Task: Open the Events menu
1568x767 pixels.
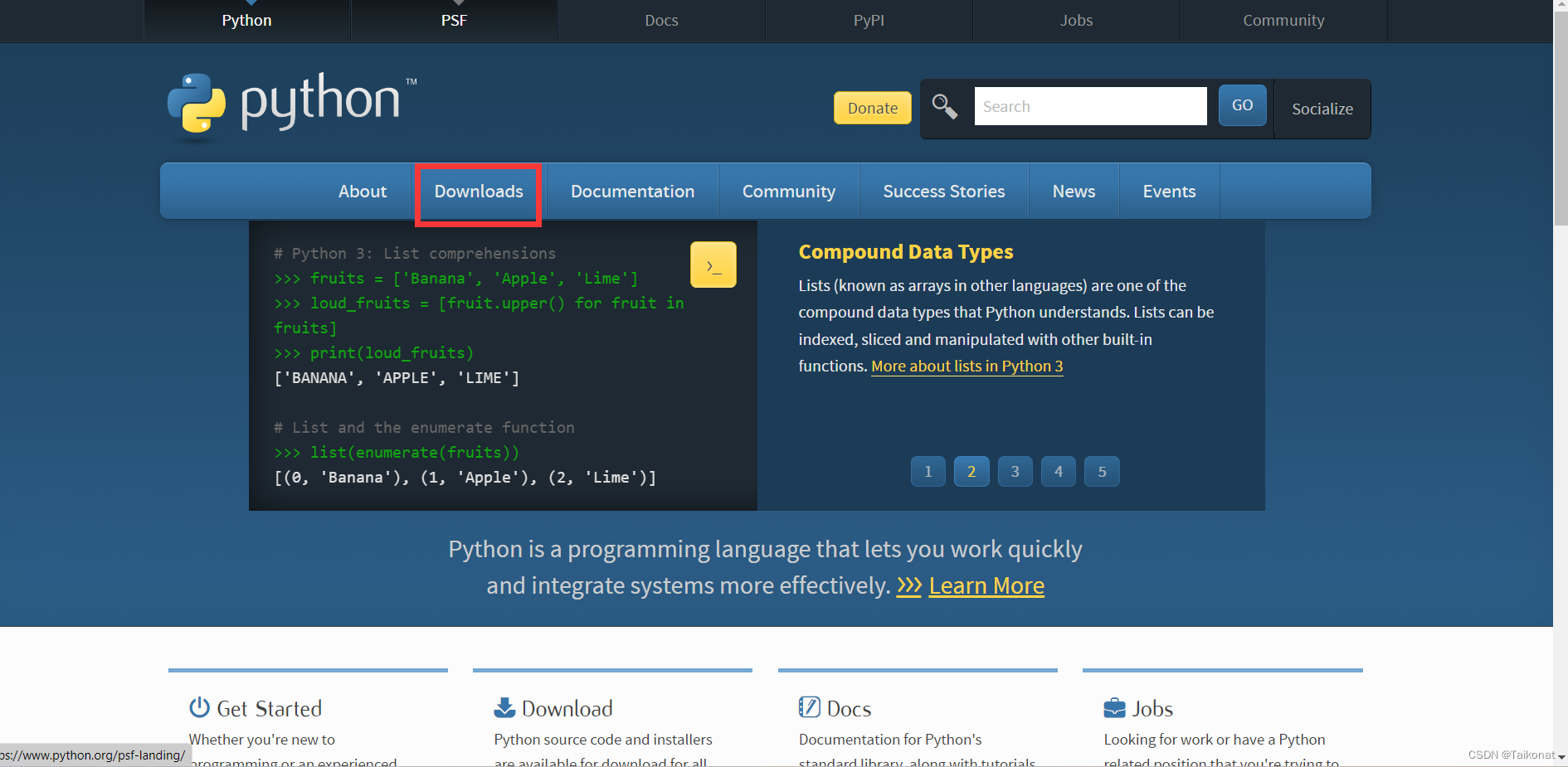Action: click(1170, 192)
